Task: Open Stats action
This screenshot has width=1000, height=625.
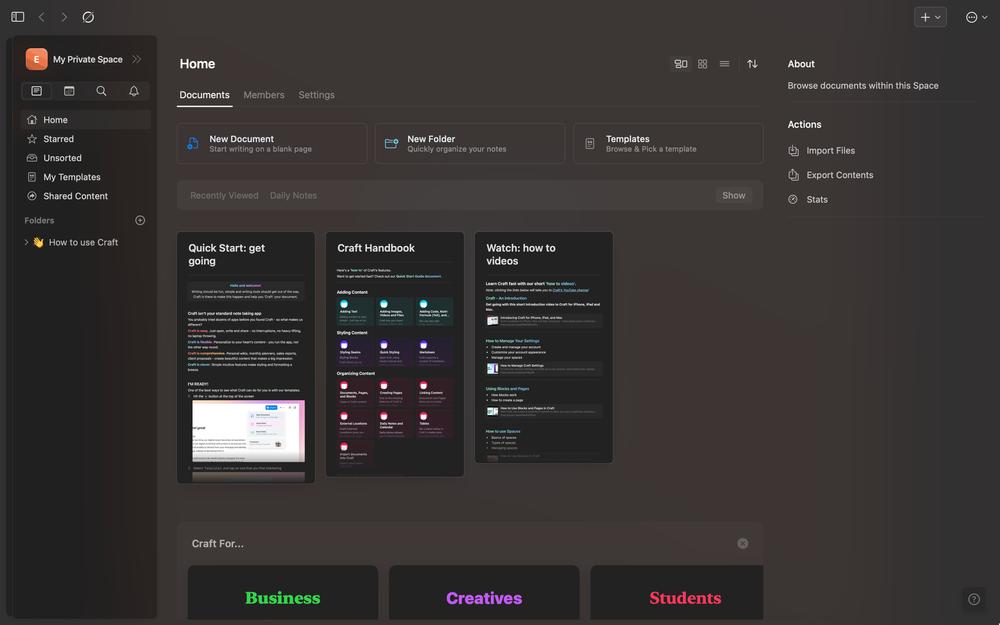Action: [807, 200]
